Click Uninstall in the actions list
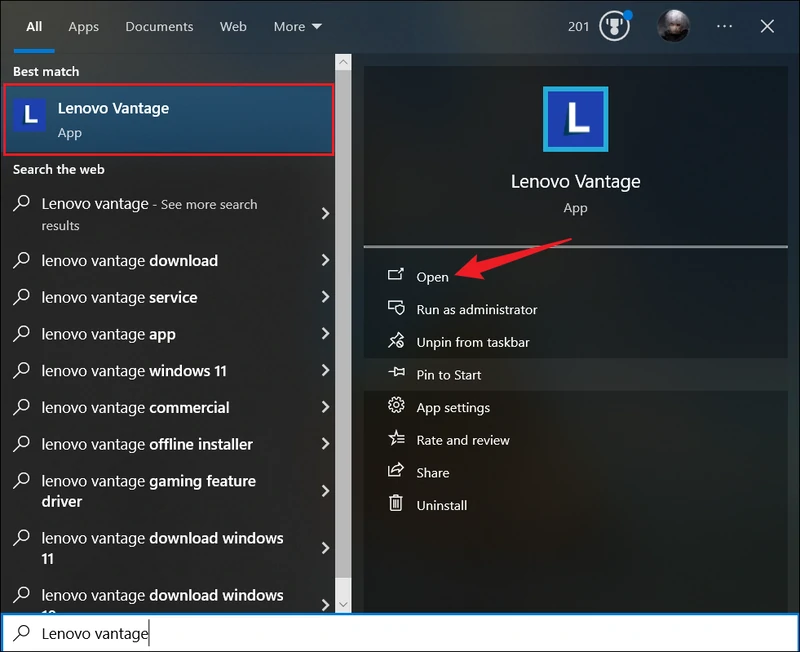Viewport: 800px width, 652px height. click(x=442, y=505)
